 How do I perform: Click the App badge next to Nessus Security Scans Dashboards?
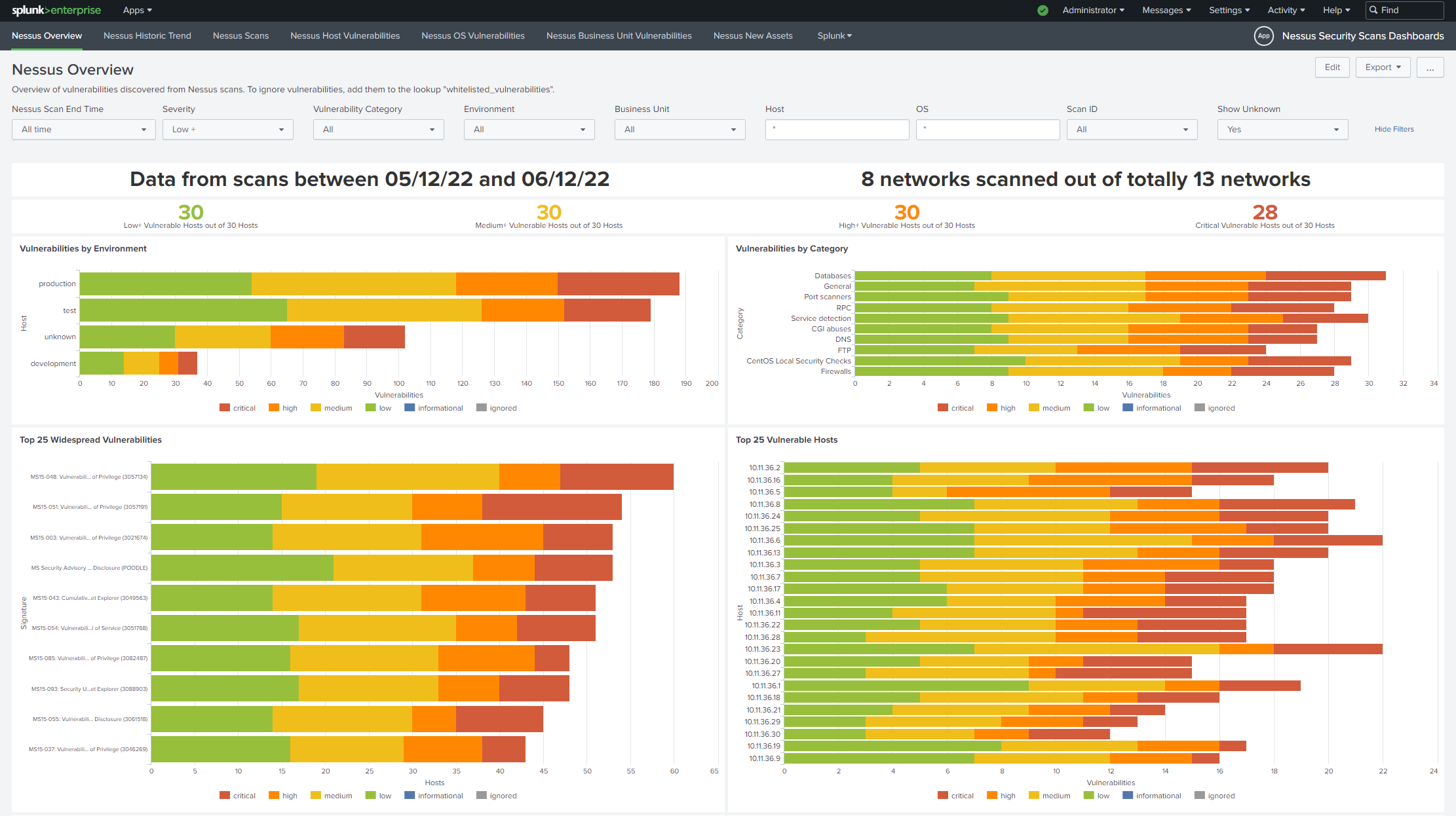coord(1264,36)
